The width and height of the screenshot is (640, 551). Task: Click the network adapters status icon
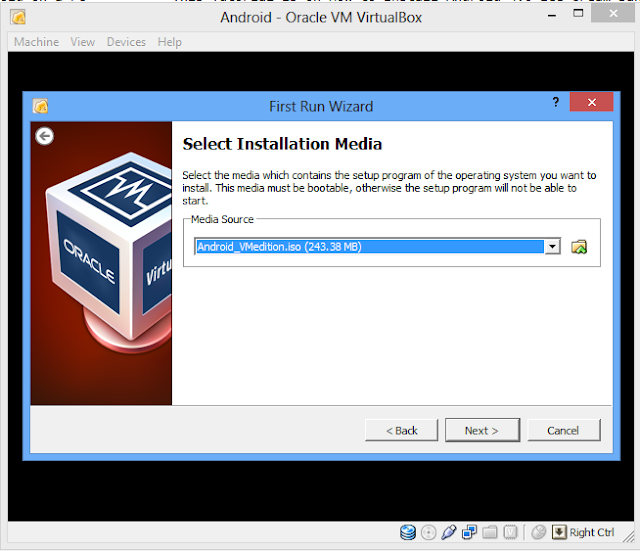(469, 532)
